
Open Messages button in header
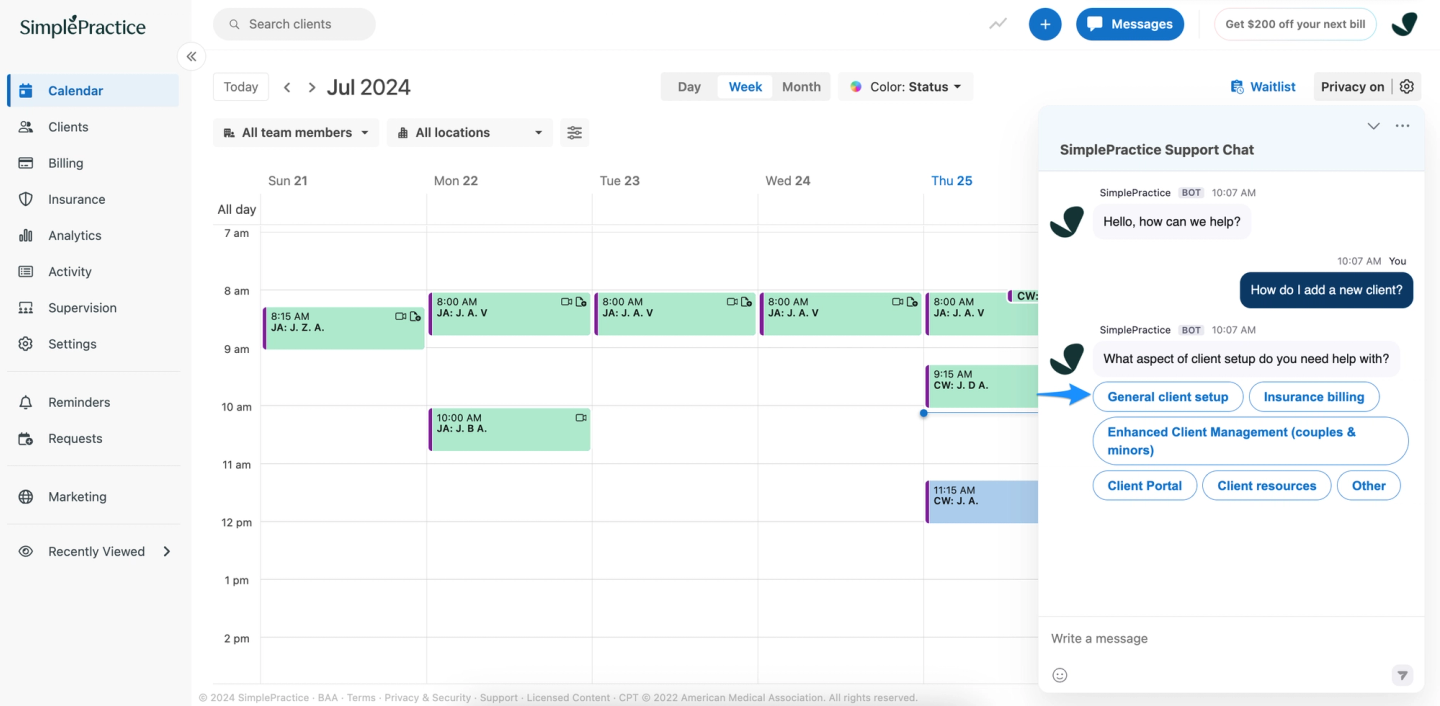(1130, 24)
